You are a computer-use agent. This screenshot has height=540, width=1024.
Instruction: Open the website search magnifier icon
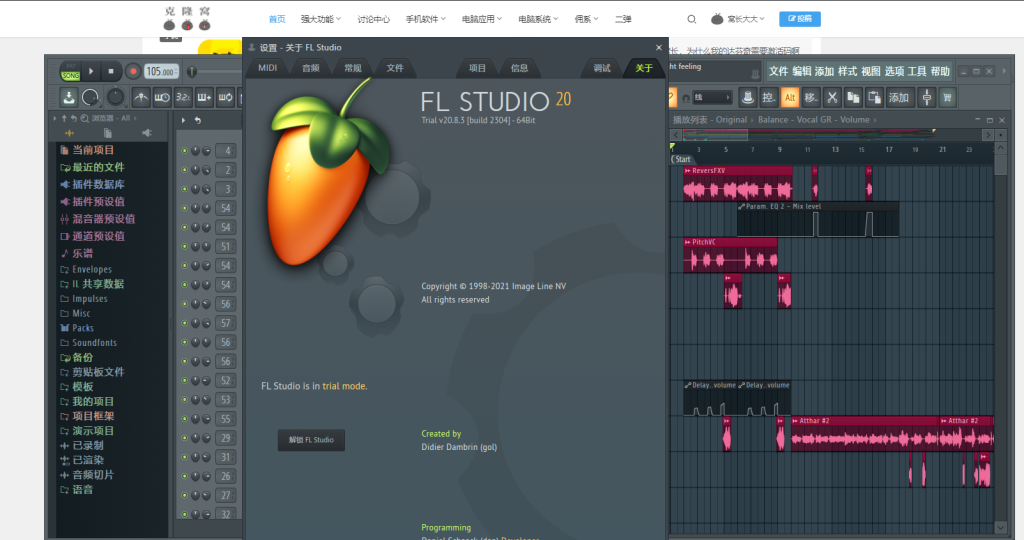click(692, 20)
